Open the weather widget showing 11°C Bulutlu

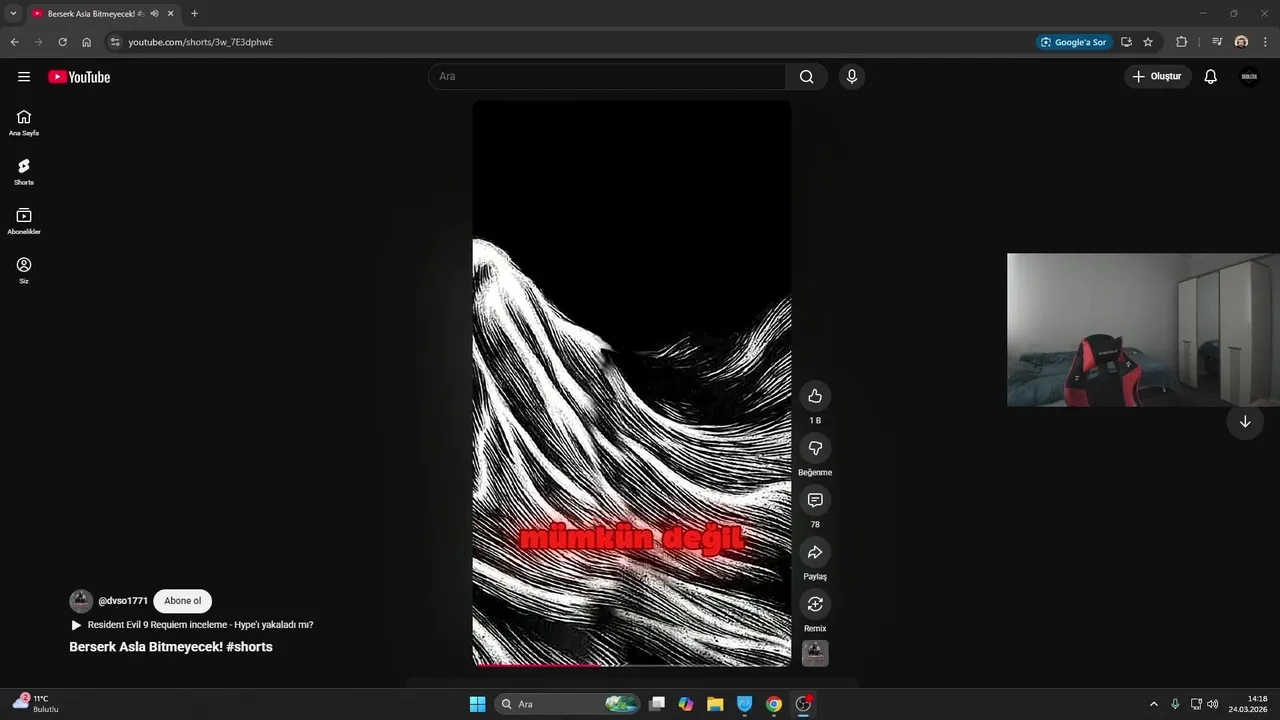pyautogui.click(x=36, y=704)
